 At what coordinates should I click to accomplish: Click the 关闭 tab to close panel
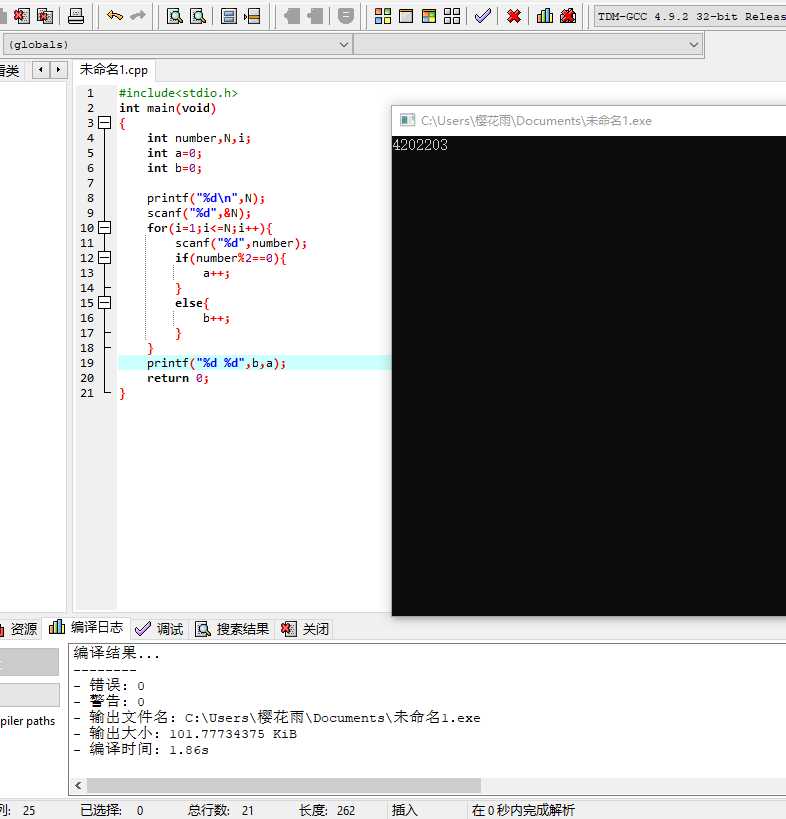[x=304, y=629]
